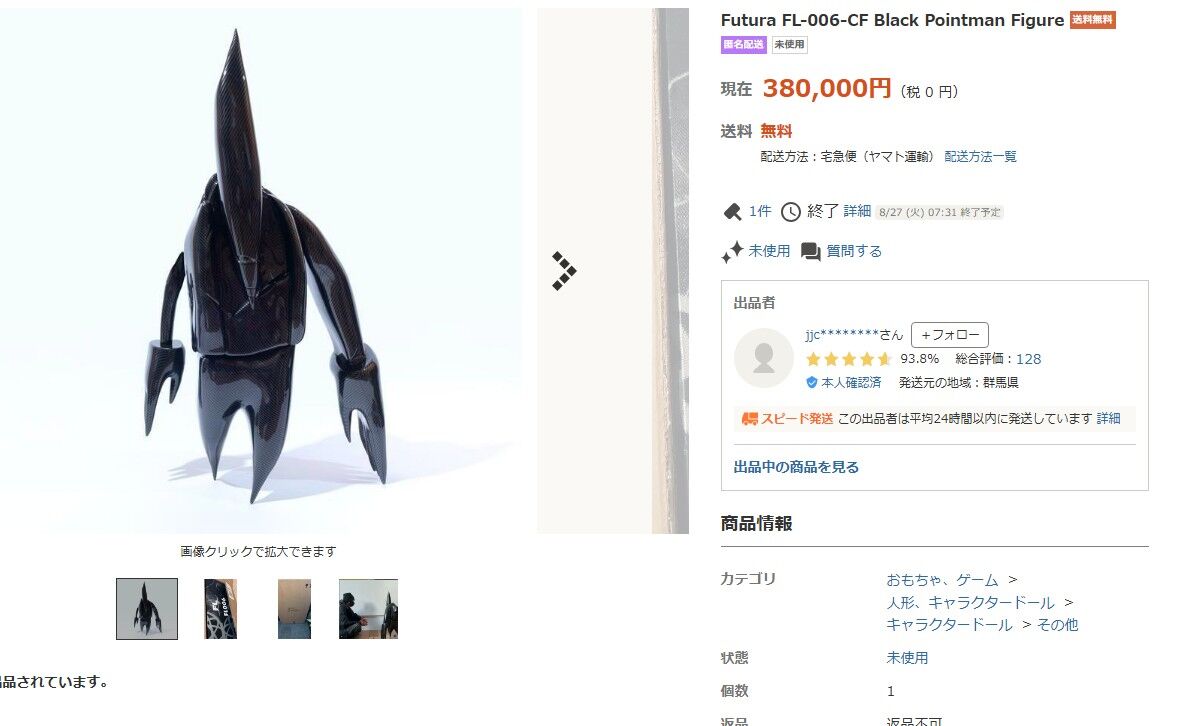
Task: Open the おもちゃ、ゲーム category link
Action: [942, 579]
